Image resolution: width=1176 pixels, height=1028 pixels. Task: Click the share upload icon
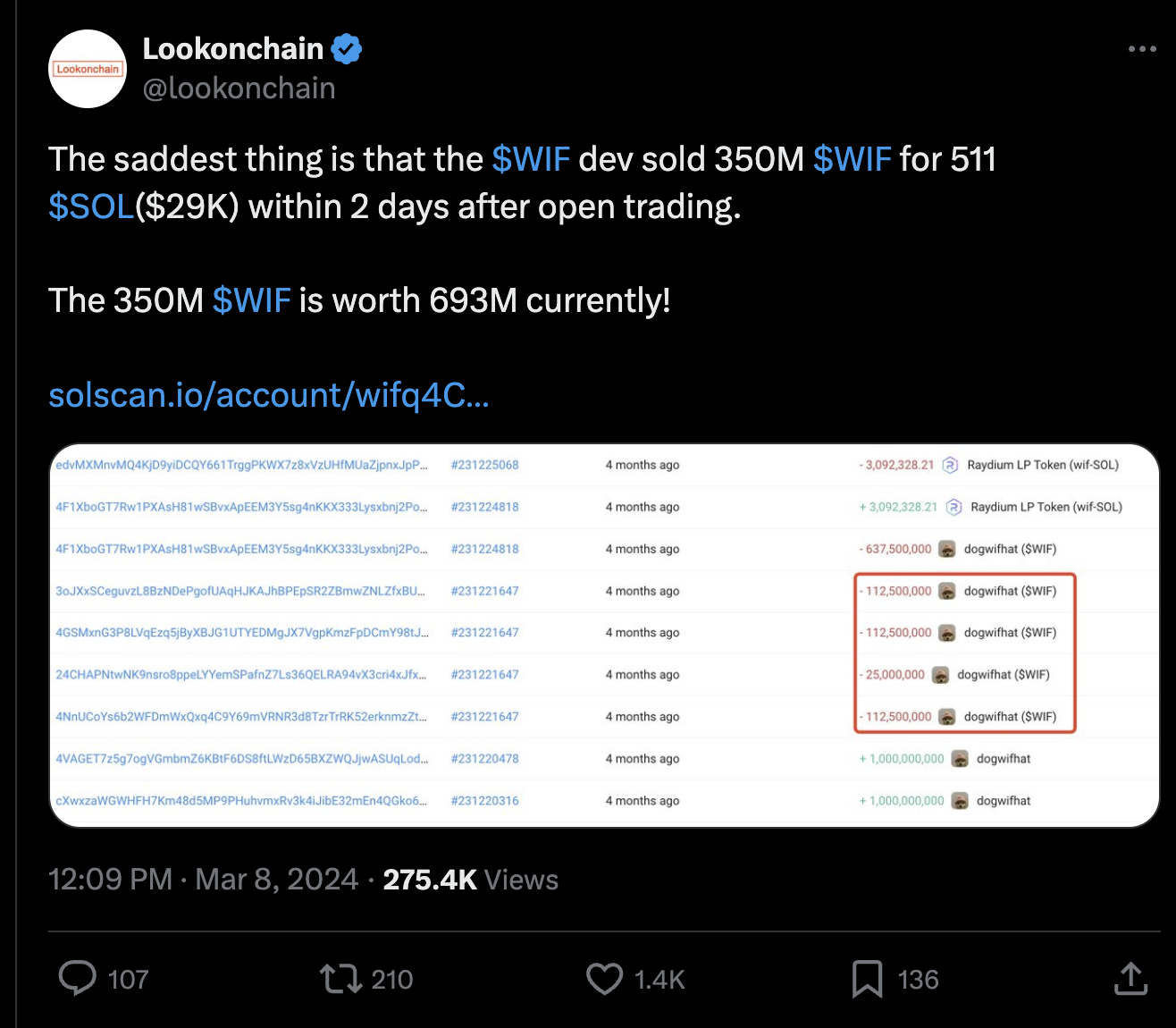[x=1130, y=979]
